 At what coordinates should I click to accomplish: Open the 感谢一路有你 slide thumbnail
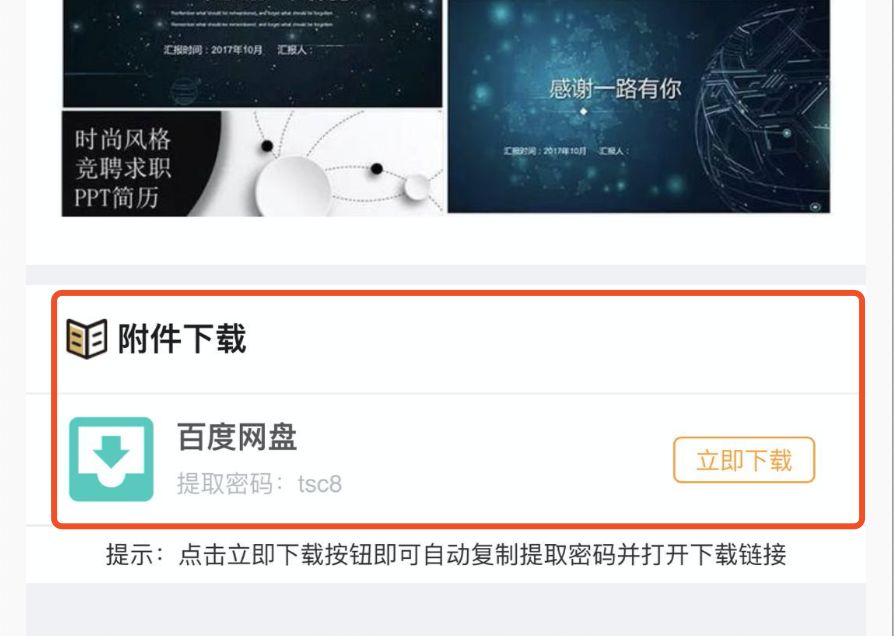[639, 106]
